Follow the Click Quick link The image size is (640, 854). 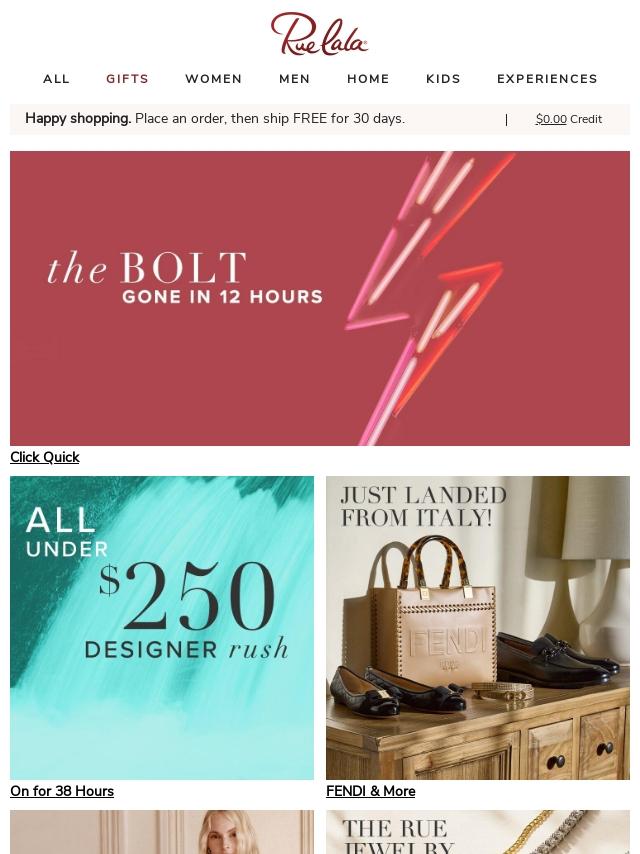(x=45, y=458)
